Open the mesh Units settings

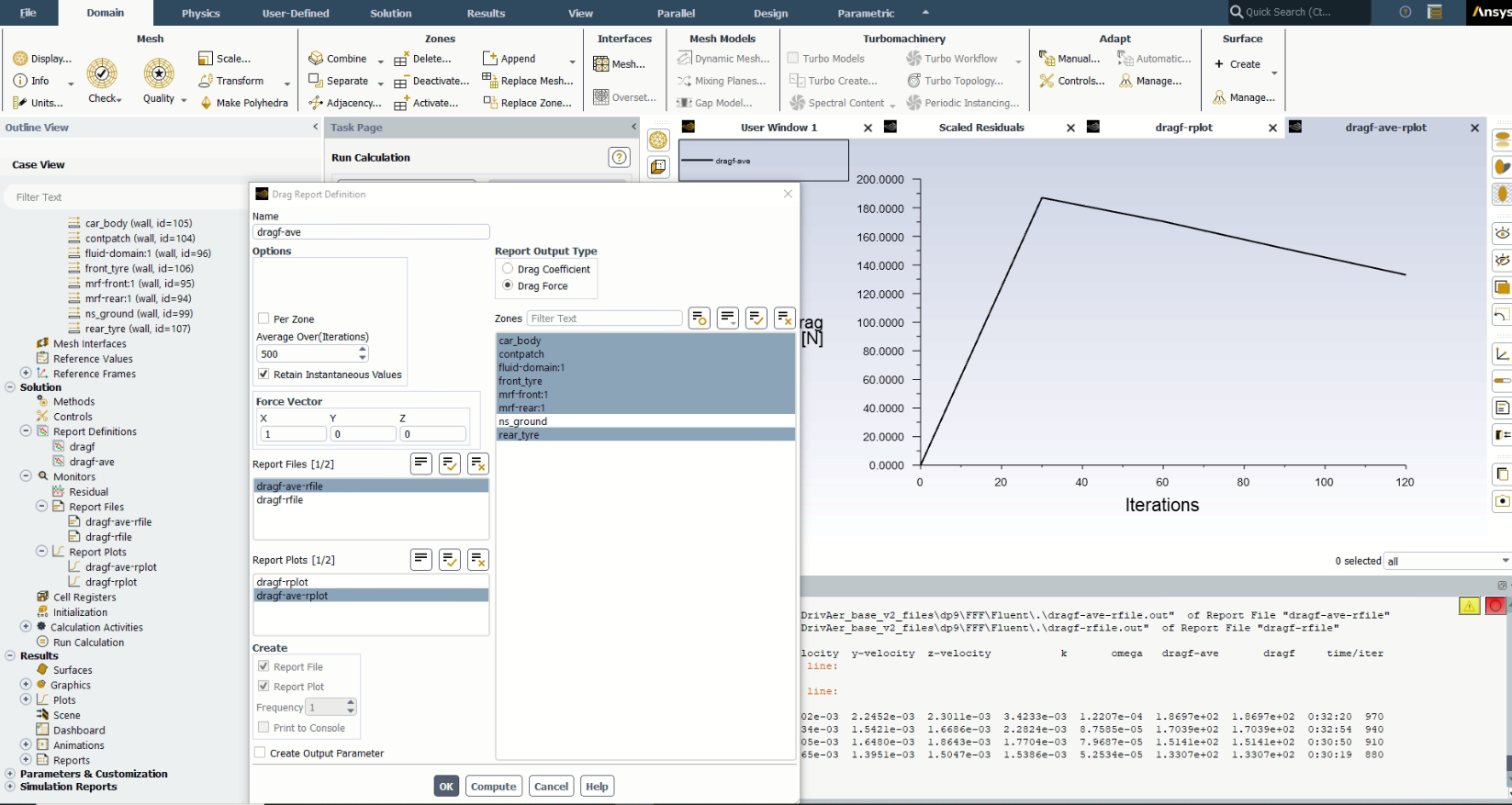point(38,103)
